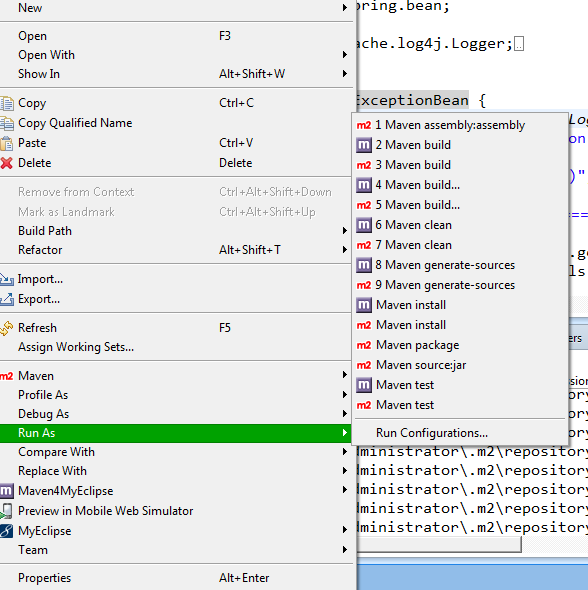Click the horizontal scrollbar under the console
This screenshot has height=590, width=588.
[x=439, y=544]
